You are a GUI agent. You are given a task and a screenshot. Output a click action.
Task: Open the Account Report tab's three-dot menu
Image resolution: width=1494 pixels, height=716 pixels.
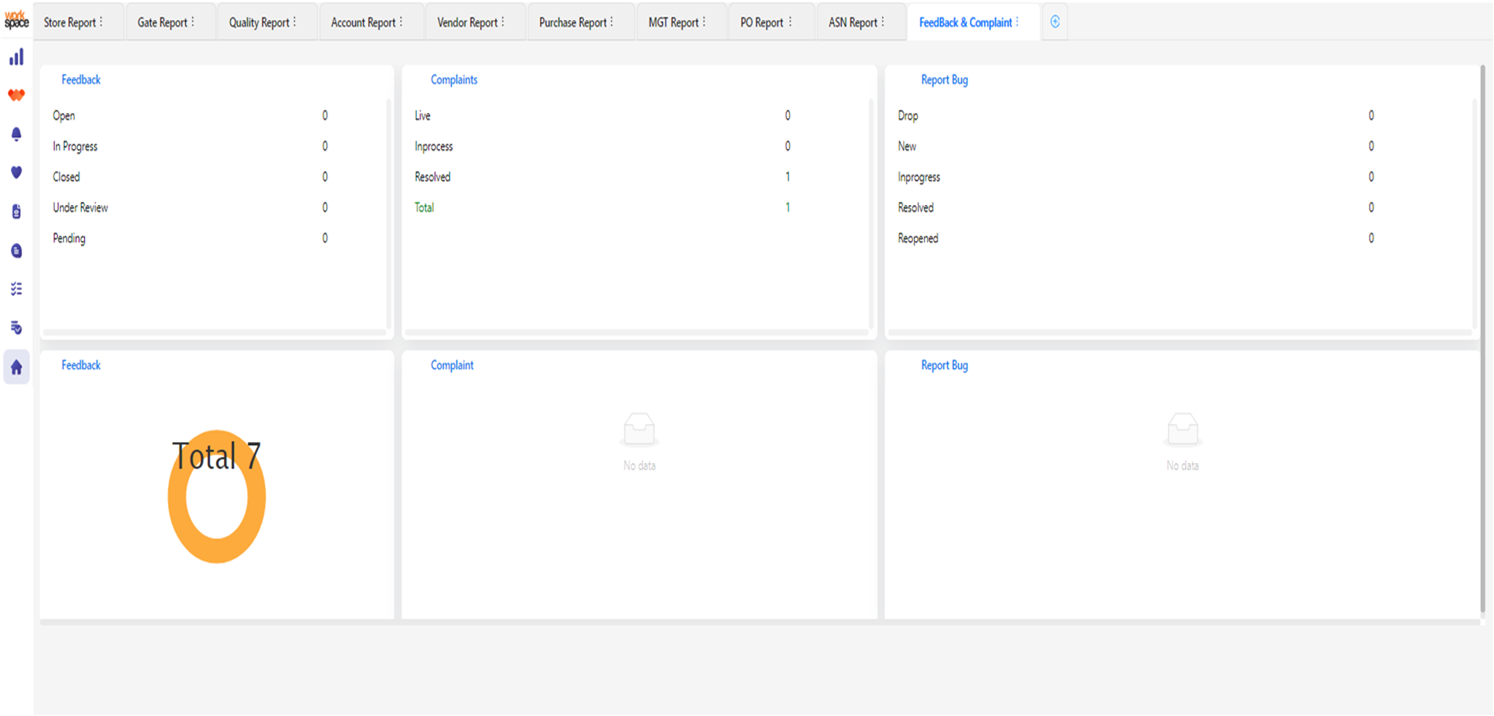coord(401,22)
